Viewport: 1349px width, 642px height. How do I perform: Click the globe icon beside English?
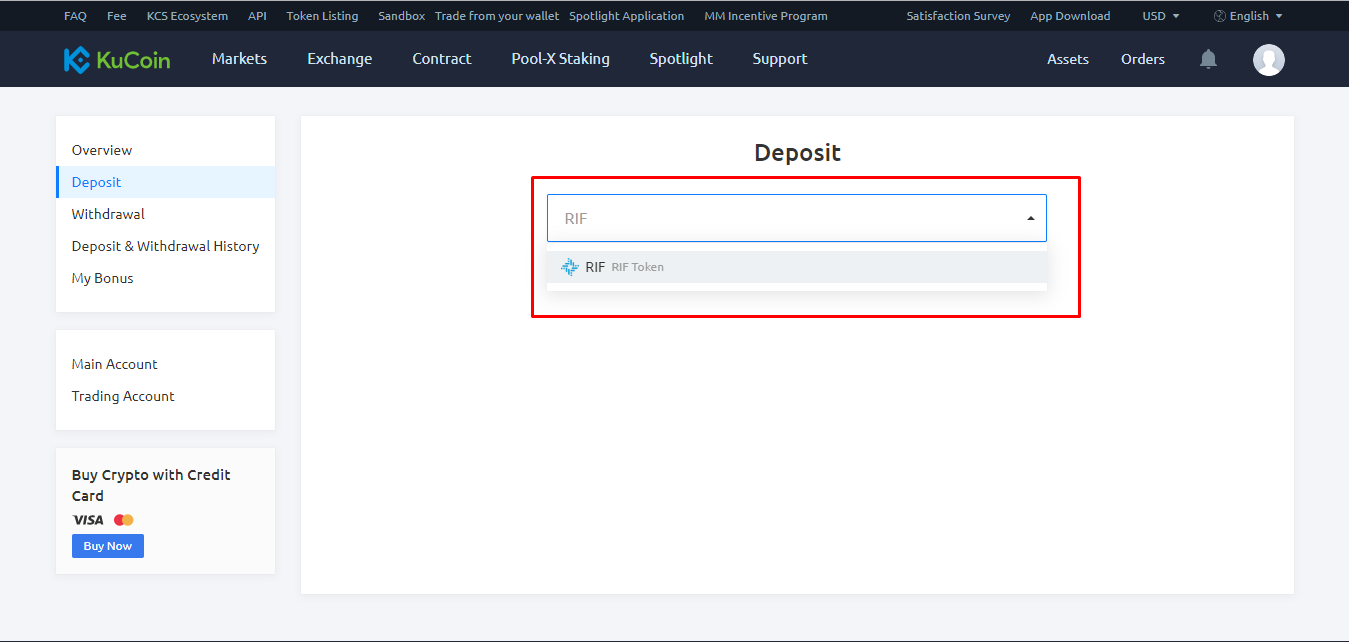point(1220,16)
